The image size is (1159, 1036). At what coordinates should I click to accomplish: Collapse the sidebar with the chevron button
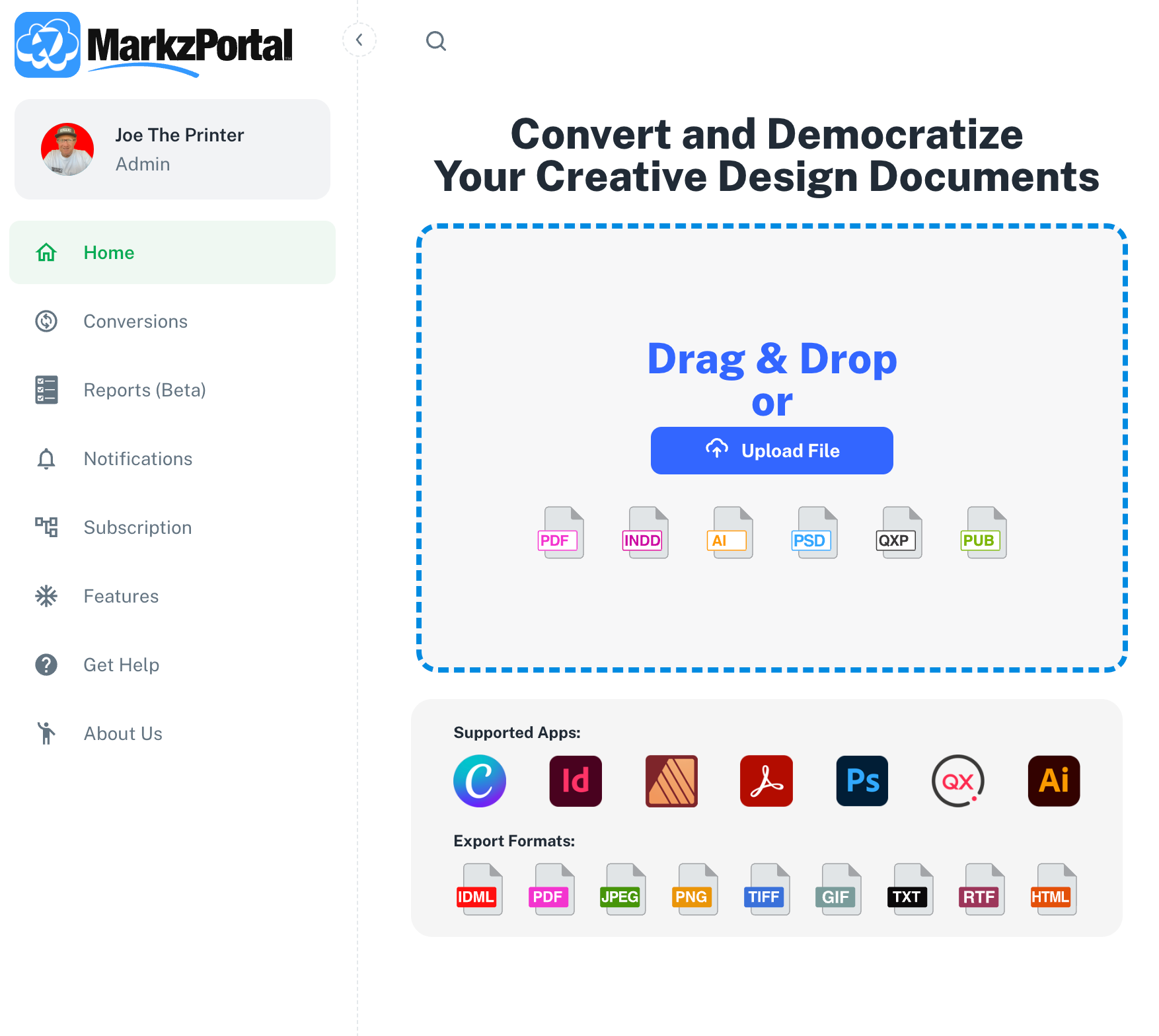(359, 40)
